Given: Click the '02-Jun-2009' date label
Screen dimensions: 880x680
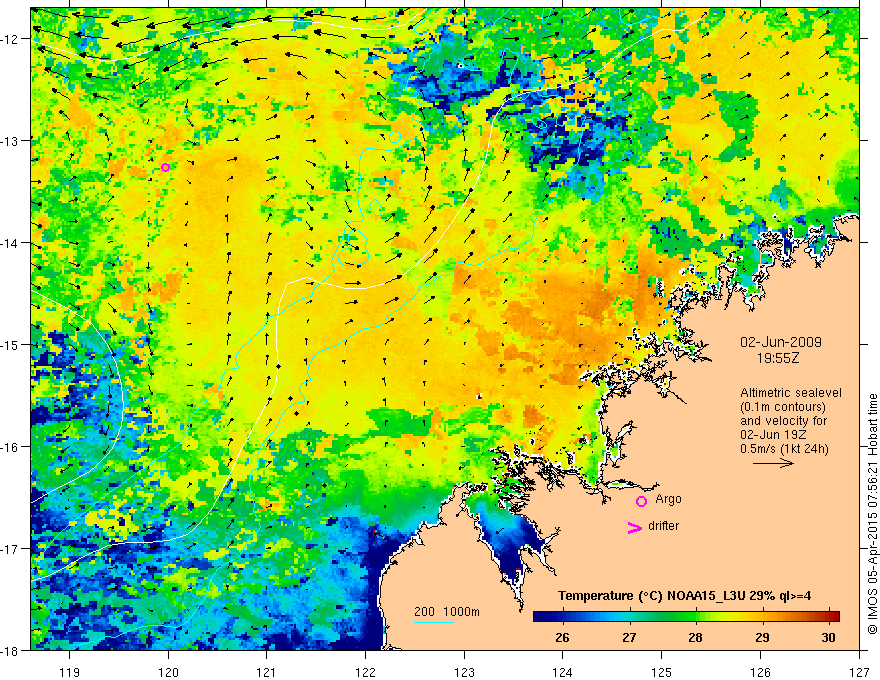Looking at the screenshot, I should point(781,342).
